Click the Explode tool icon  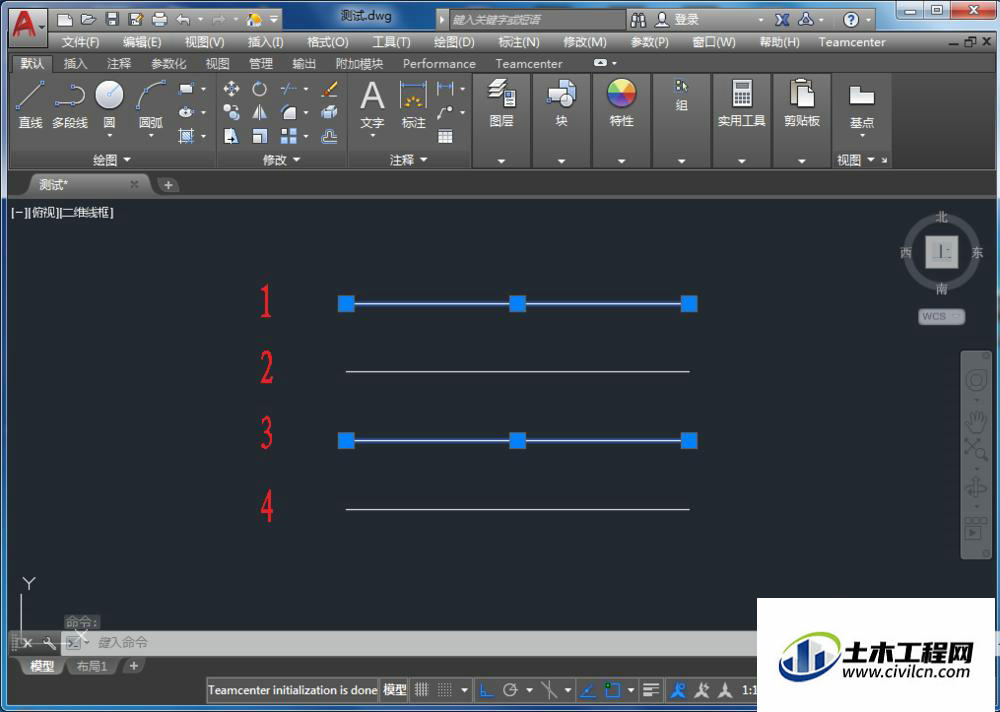click(x=329, y=113)
